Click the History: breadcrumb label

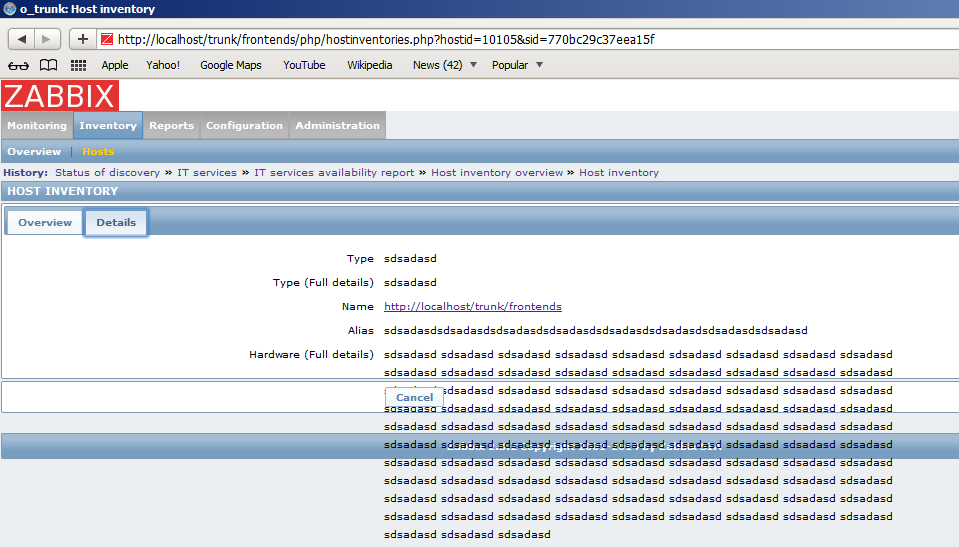[x=25, y=173]
